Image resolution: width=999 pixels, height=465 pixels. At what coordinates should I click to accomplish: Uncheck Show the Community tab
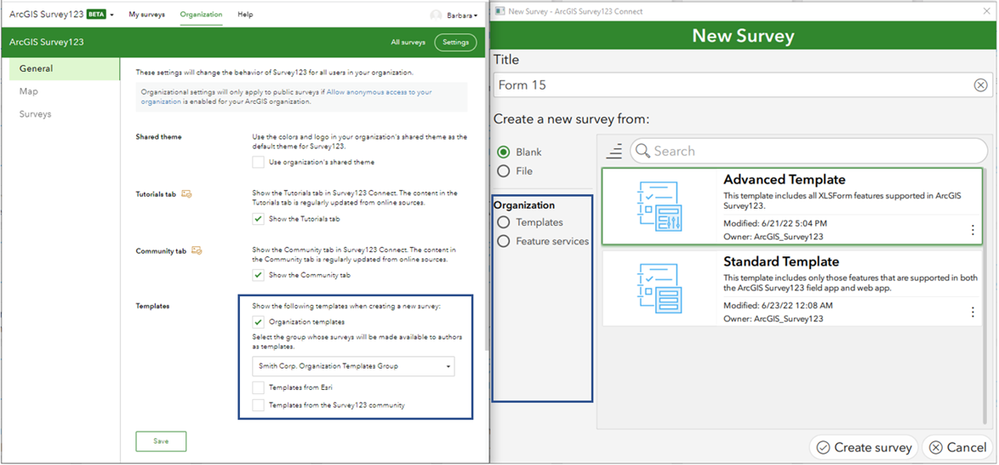tap(258, 275)
